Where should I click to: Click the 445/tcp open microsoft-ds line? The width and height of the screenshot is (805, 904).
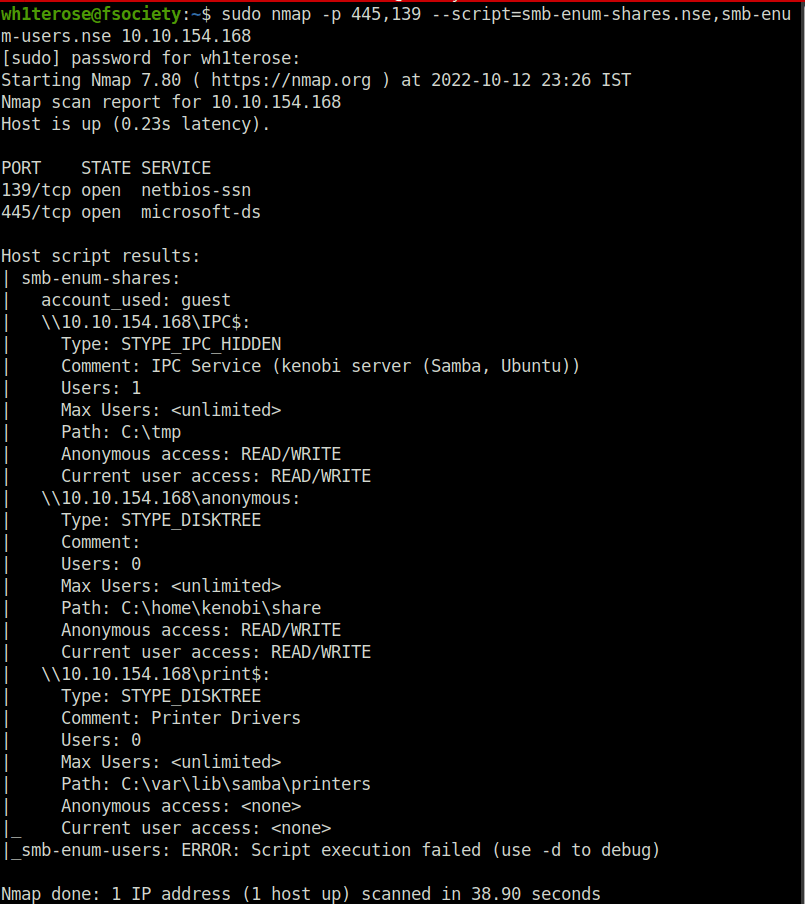[131, 212]
